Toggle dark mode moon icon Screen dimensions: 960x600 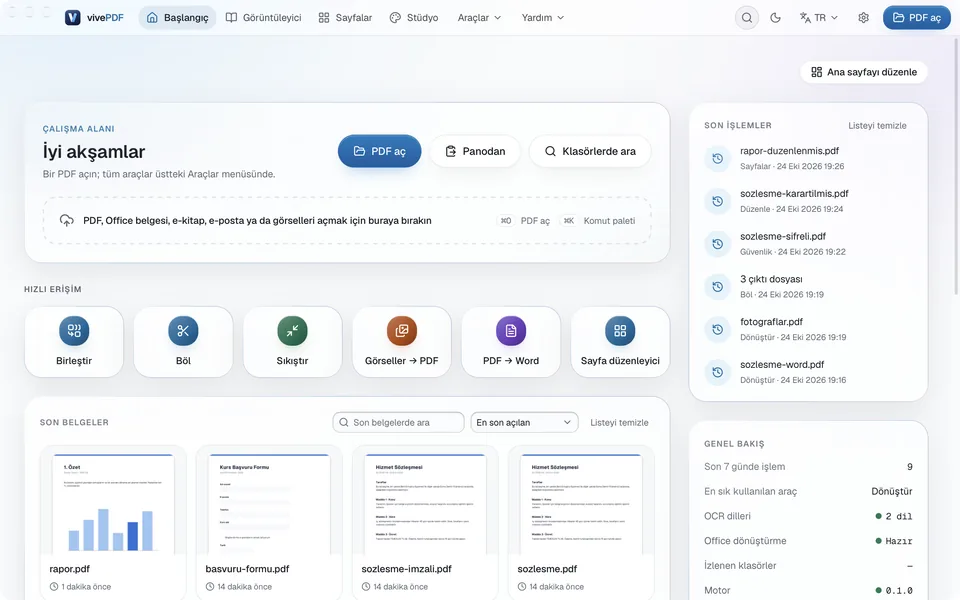[x=775, y=18]
